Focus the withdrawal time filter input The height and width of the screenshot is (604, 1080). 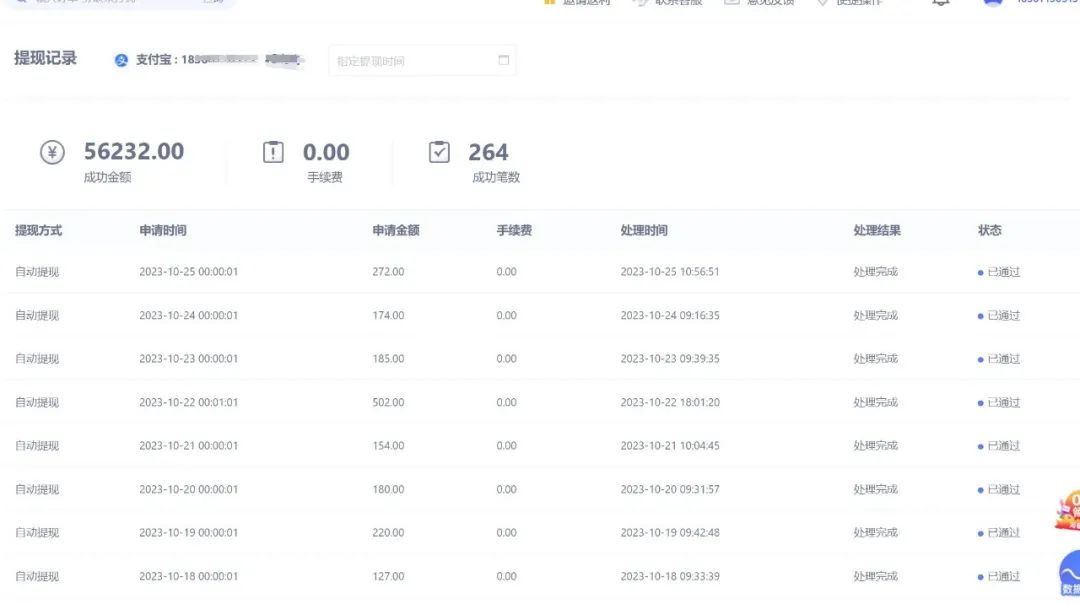pos(422,61)
